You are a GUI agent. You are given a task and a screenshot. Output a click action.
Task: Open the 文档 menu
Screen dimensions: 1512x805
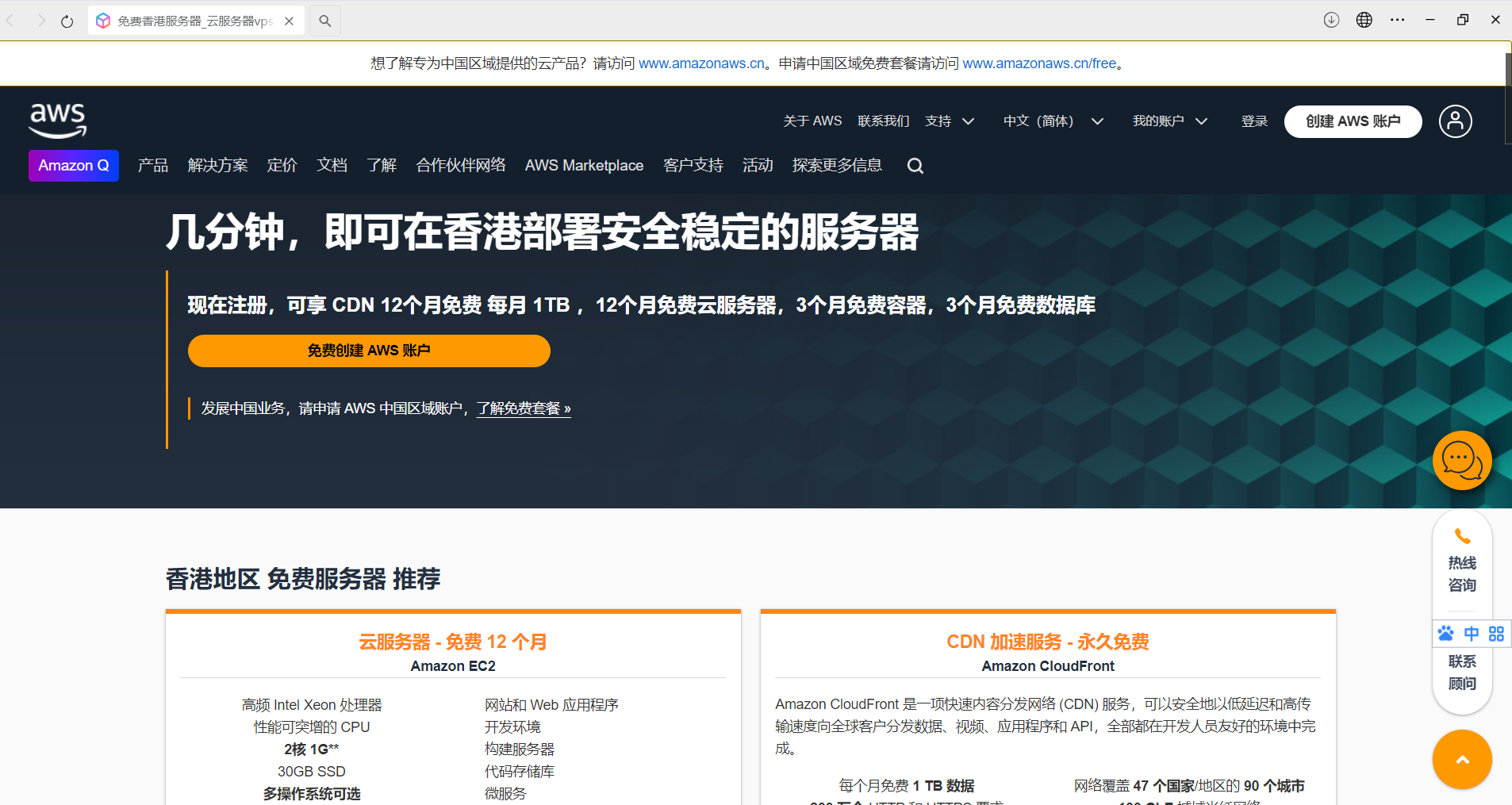(x=332, y=165)
